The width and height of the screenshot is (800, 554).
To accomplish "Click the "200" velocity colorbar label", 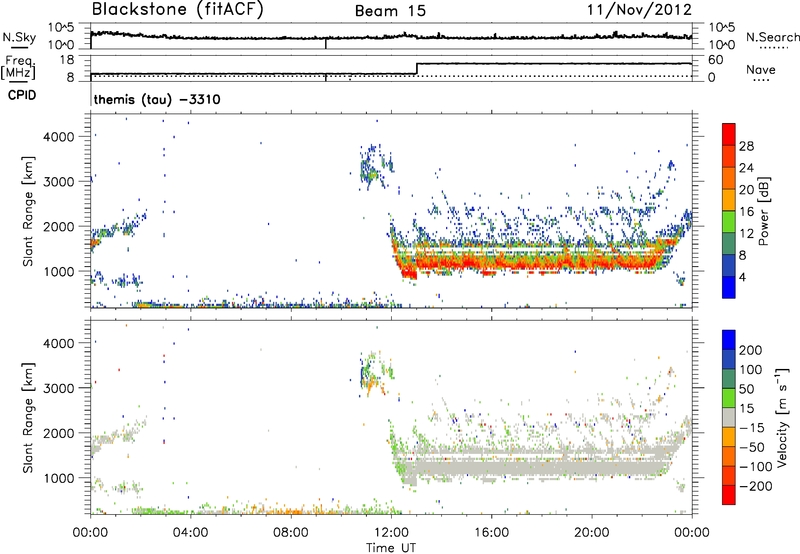I will pos(751,350).
